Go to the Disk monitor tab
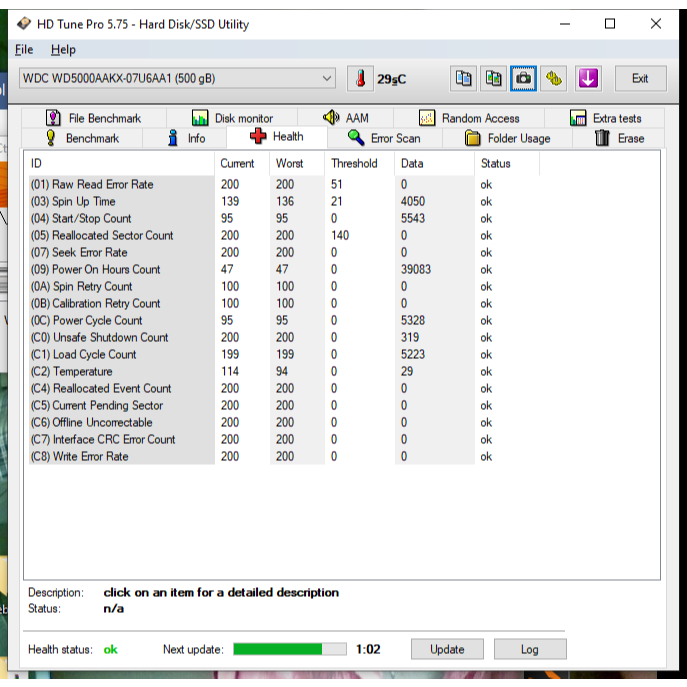This screenshot has width=687, height=687. click(x=232, y=118)
